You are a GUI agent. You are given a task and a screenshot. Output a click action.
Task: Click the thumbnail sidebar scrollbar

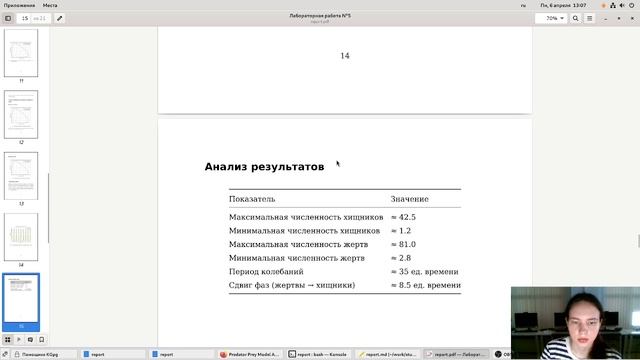point(49,208)
